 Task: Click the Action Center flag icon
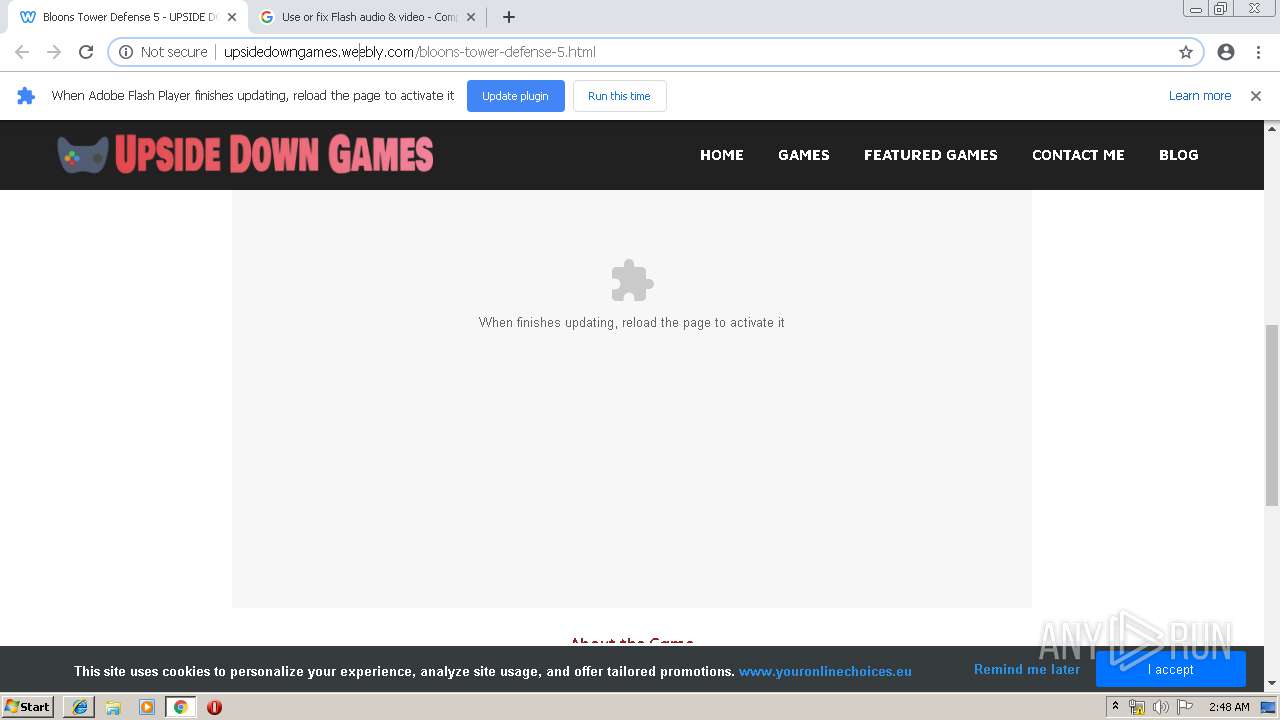[x=1185, y=707]
